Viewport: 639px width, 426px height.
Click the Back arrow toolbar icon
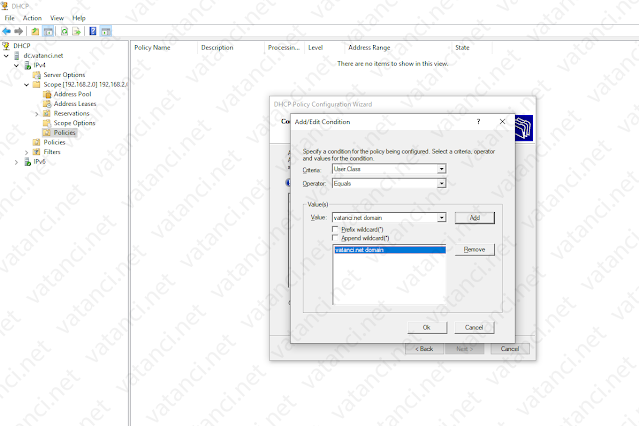[x=7, y=31]
